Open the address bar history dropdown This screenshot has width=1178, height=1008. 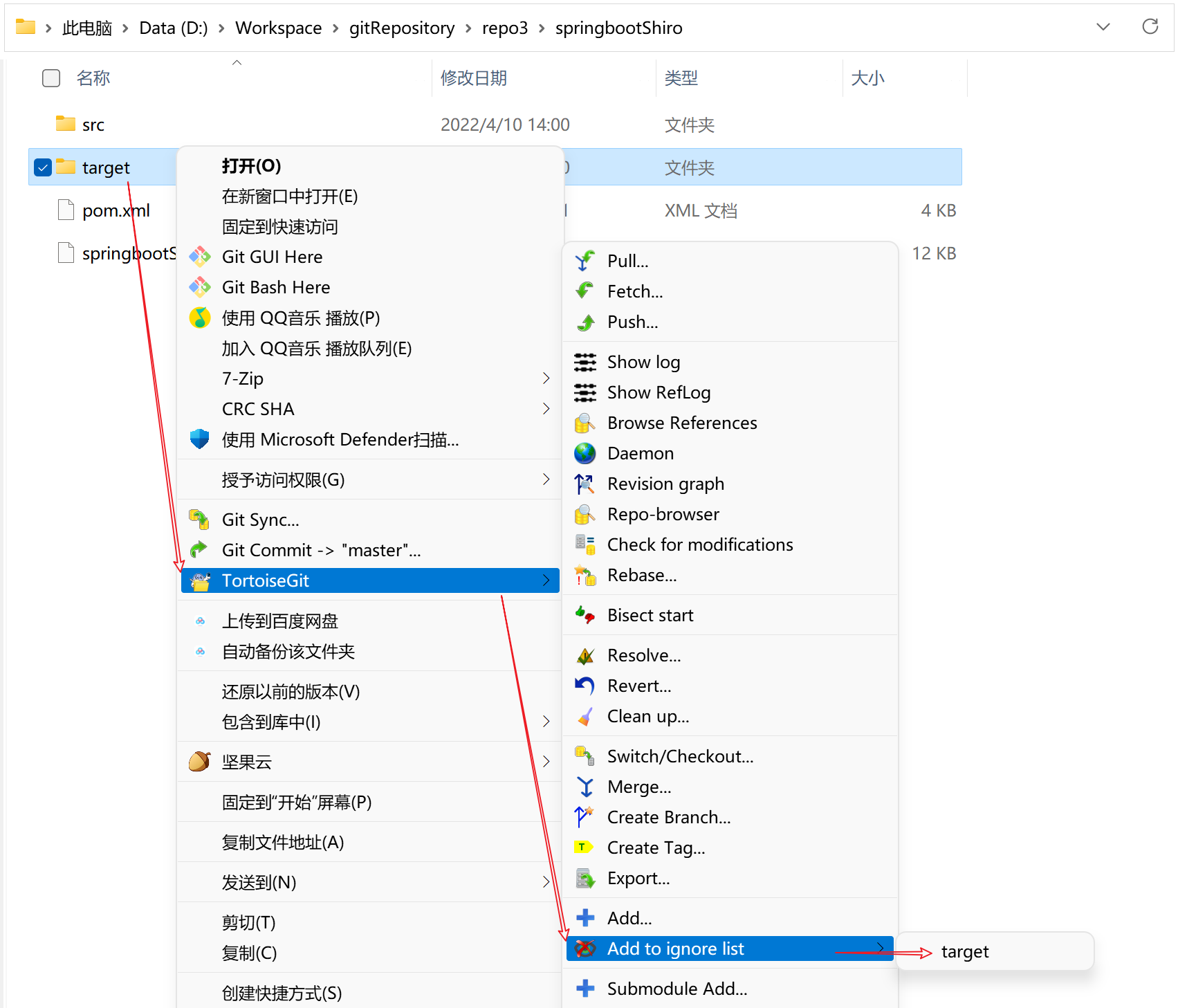click(x=1103, y=27)
